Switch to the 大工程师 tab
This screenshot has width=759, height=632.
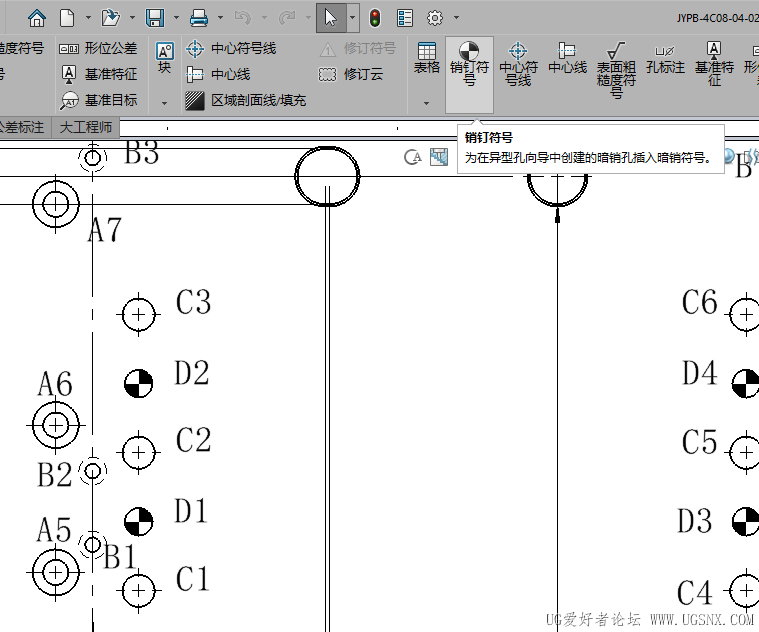click(x=86, y=127)
